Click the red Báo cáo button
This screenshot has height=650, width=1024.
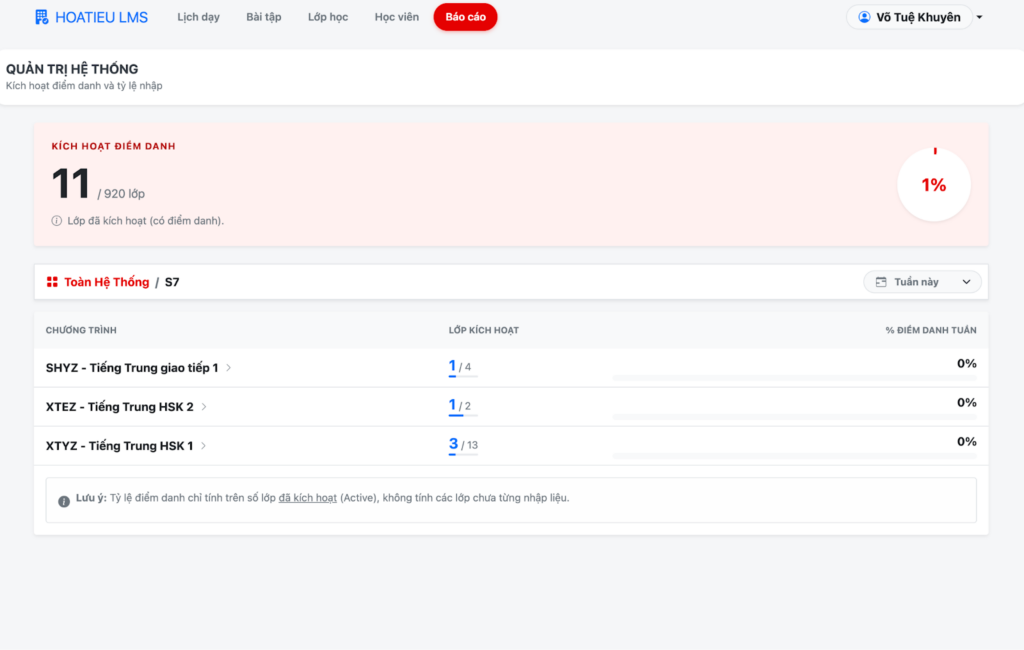(x=465, y=17)
